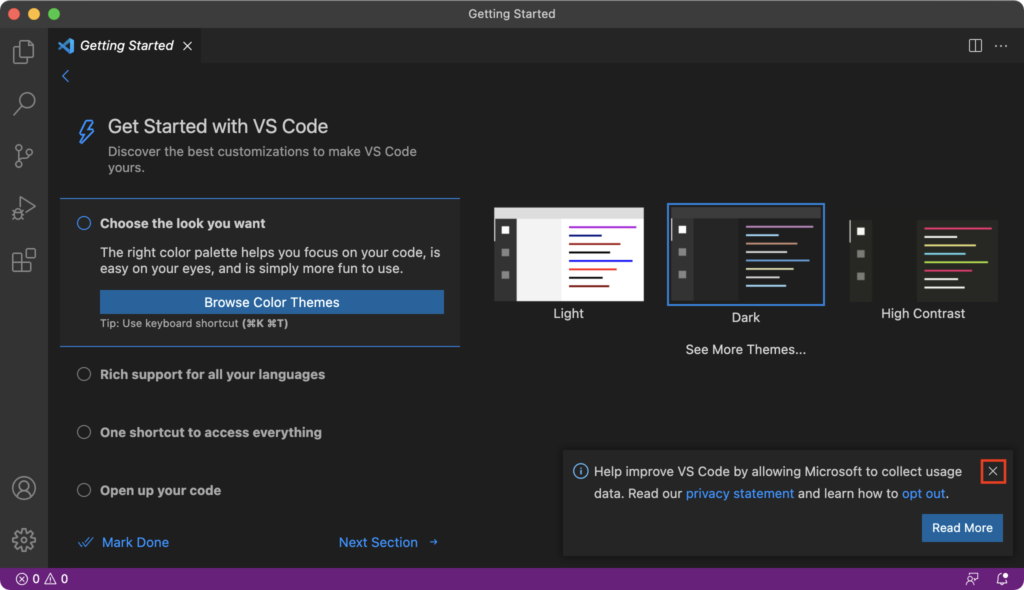Image resolution: width=1024 pixels, height=590 pixels.
Task: Select the Dark theme thumbnail
Action: [746, 254]
